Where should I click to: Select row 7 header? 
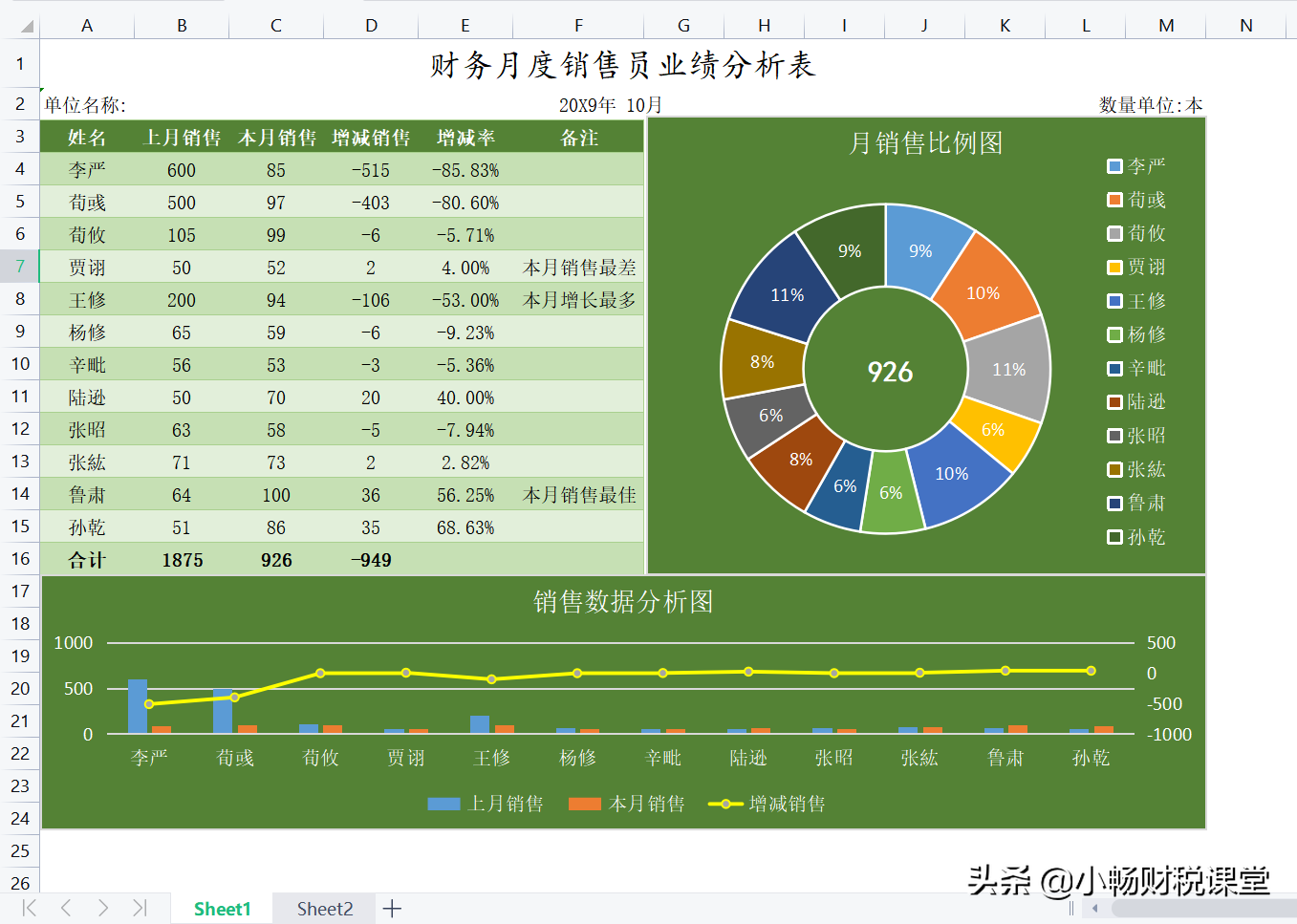(x=19, y=267)
